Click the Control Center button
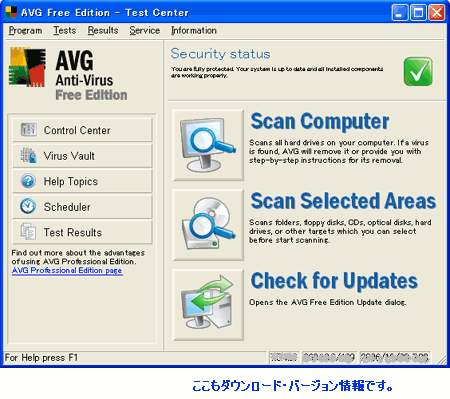The height and width of the screenshot is (399, 450). (x=82, y=130)
